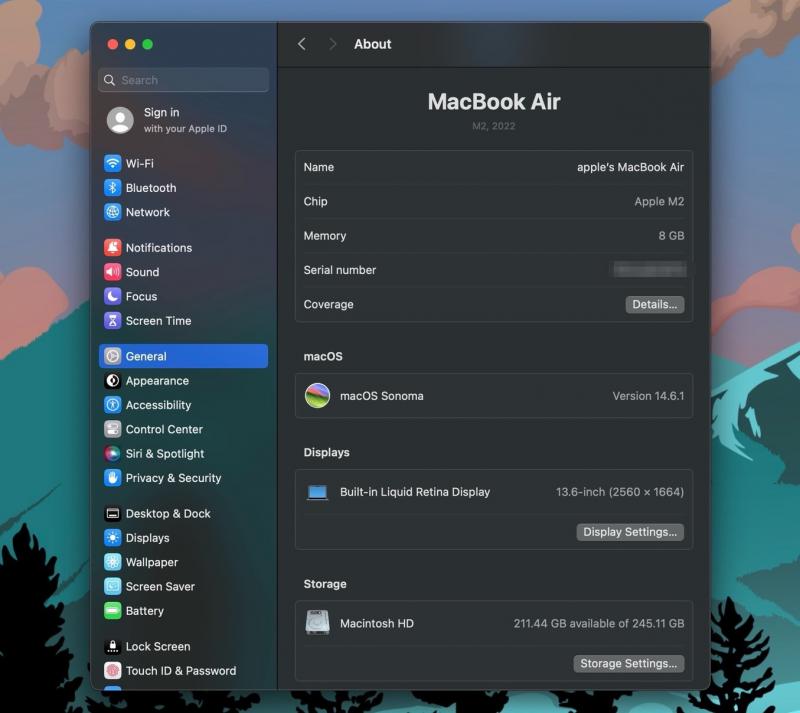Click the Displays sun icon in sidebar

pos(112,538)
